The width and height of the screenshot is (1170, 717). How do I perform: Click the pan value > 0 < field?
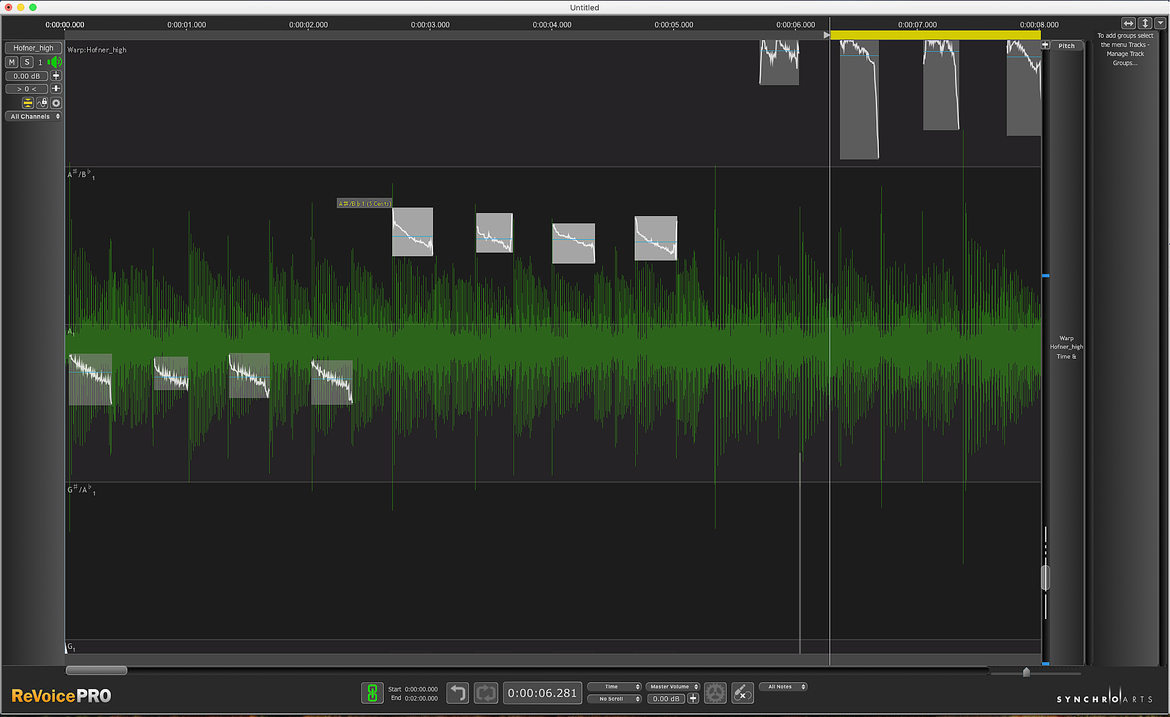click(x=27, y=89)
